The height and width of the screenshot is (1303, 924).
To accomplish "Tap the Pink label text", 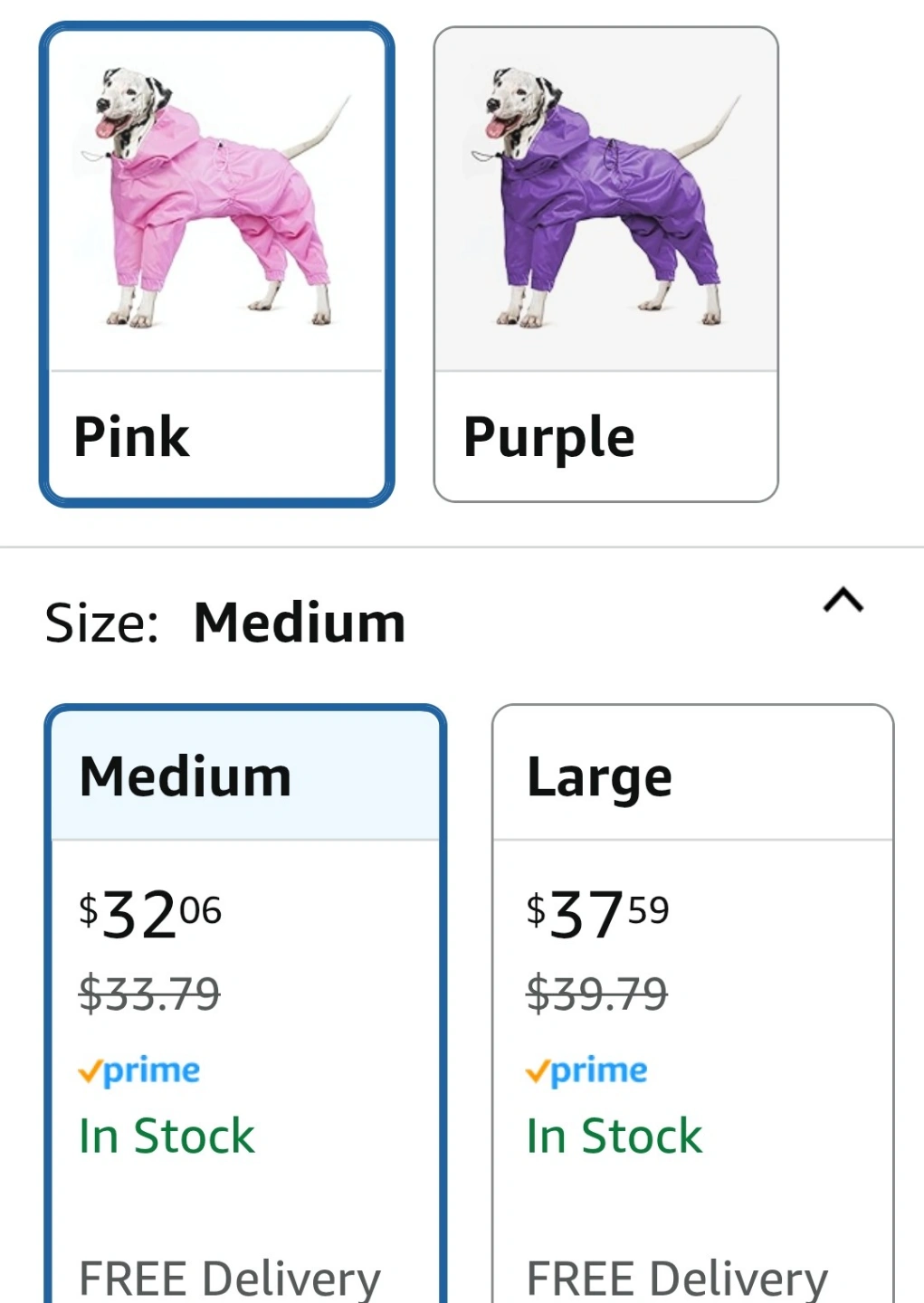I will pyautogui.click(x=131, y=437).
